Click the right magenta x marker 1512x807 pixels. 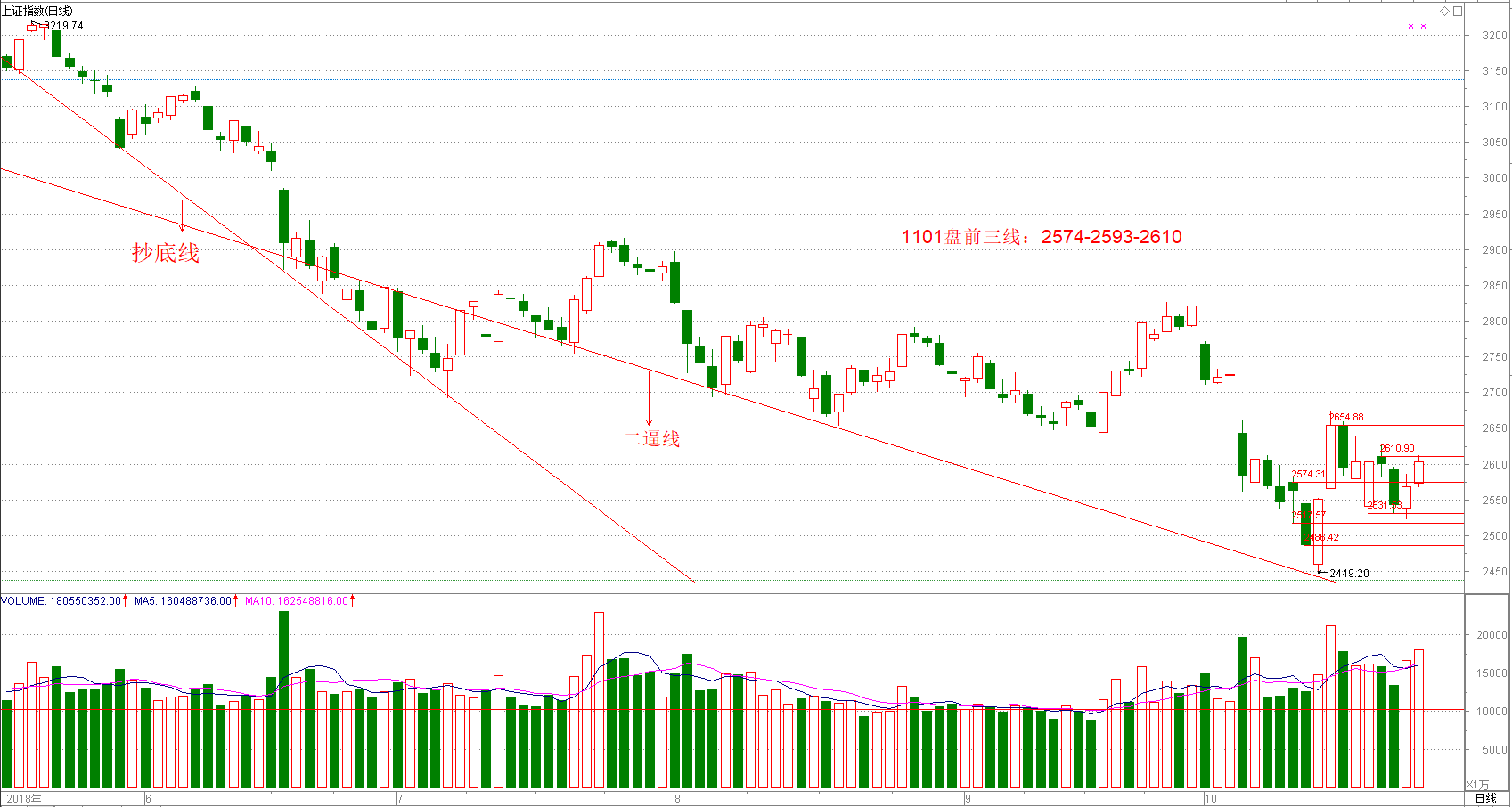1423,26
